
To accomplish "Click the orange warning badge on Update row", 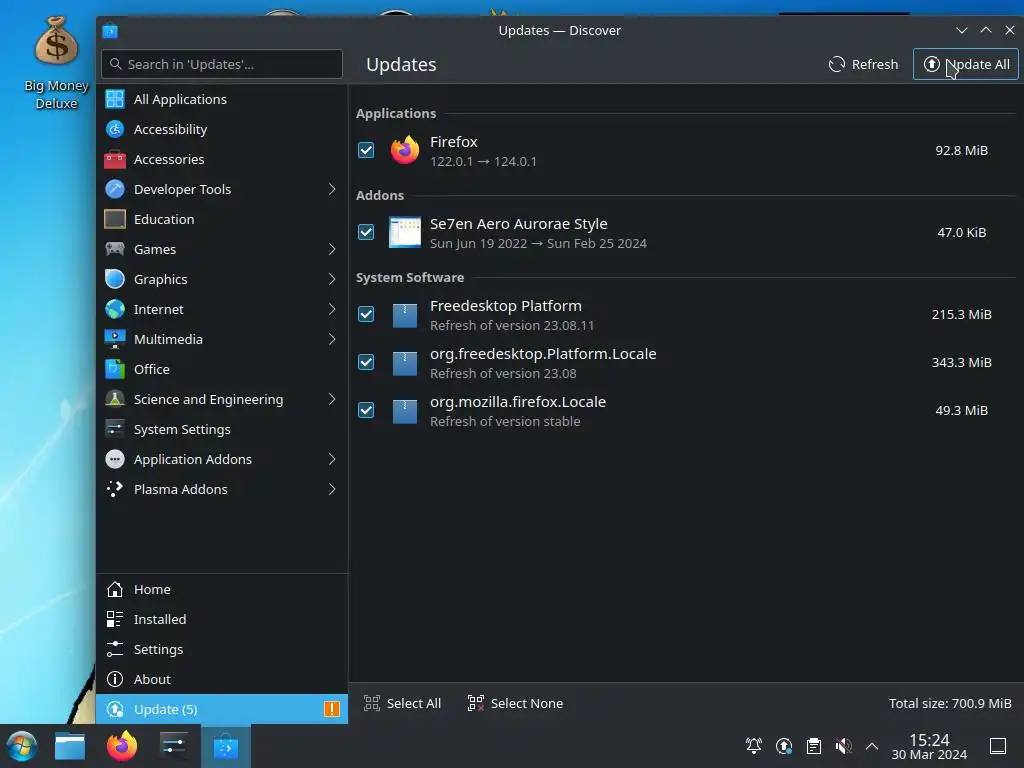I will (x=332, y=709).
